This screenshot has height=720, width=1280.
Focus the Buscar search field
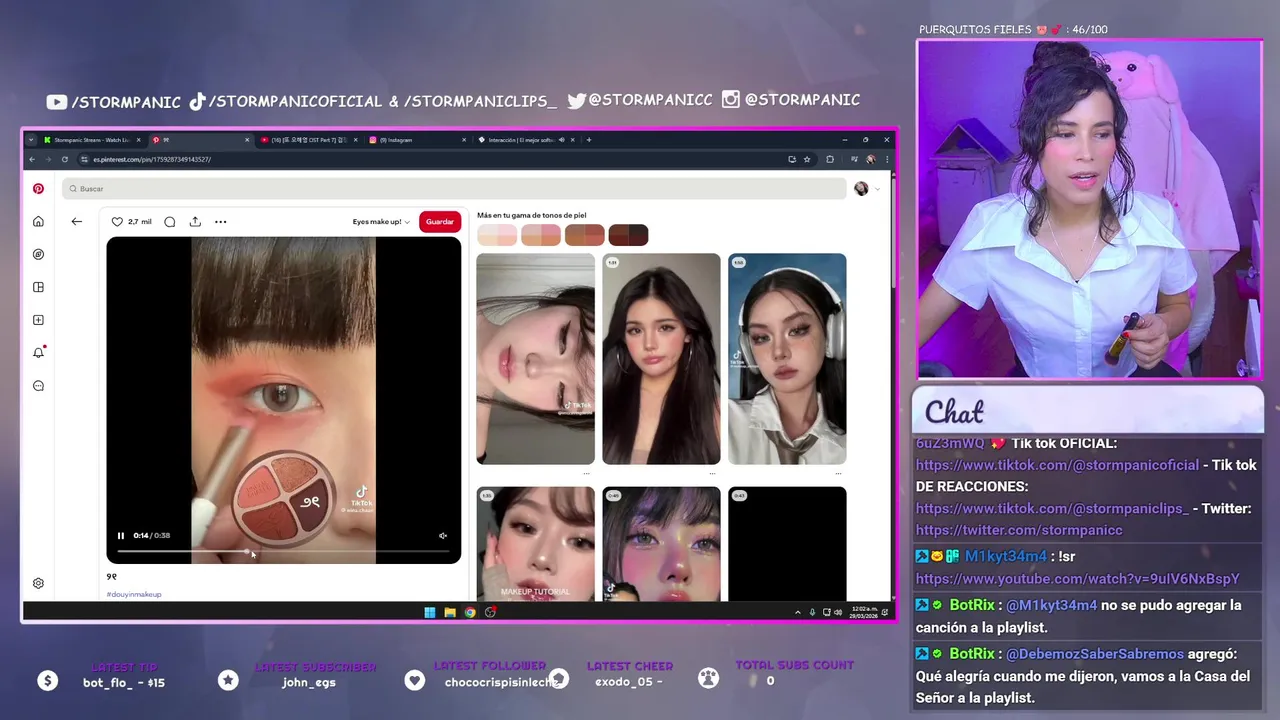454,188
